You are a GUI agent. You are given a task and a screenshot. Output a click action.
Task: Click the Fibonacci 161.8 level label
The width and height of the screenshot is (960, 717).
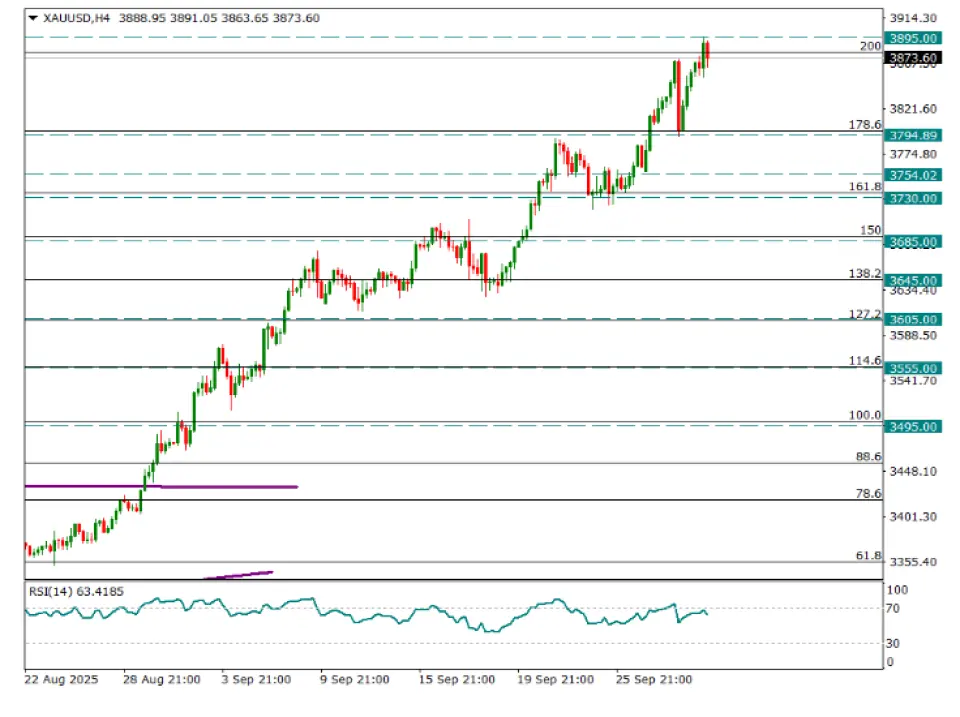point(864,187)
